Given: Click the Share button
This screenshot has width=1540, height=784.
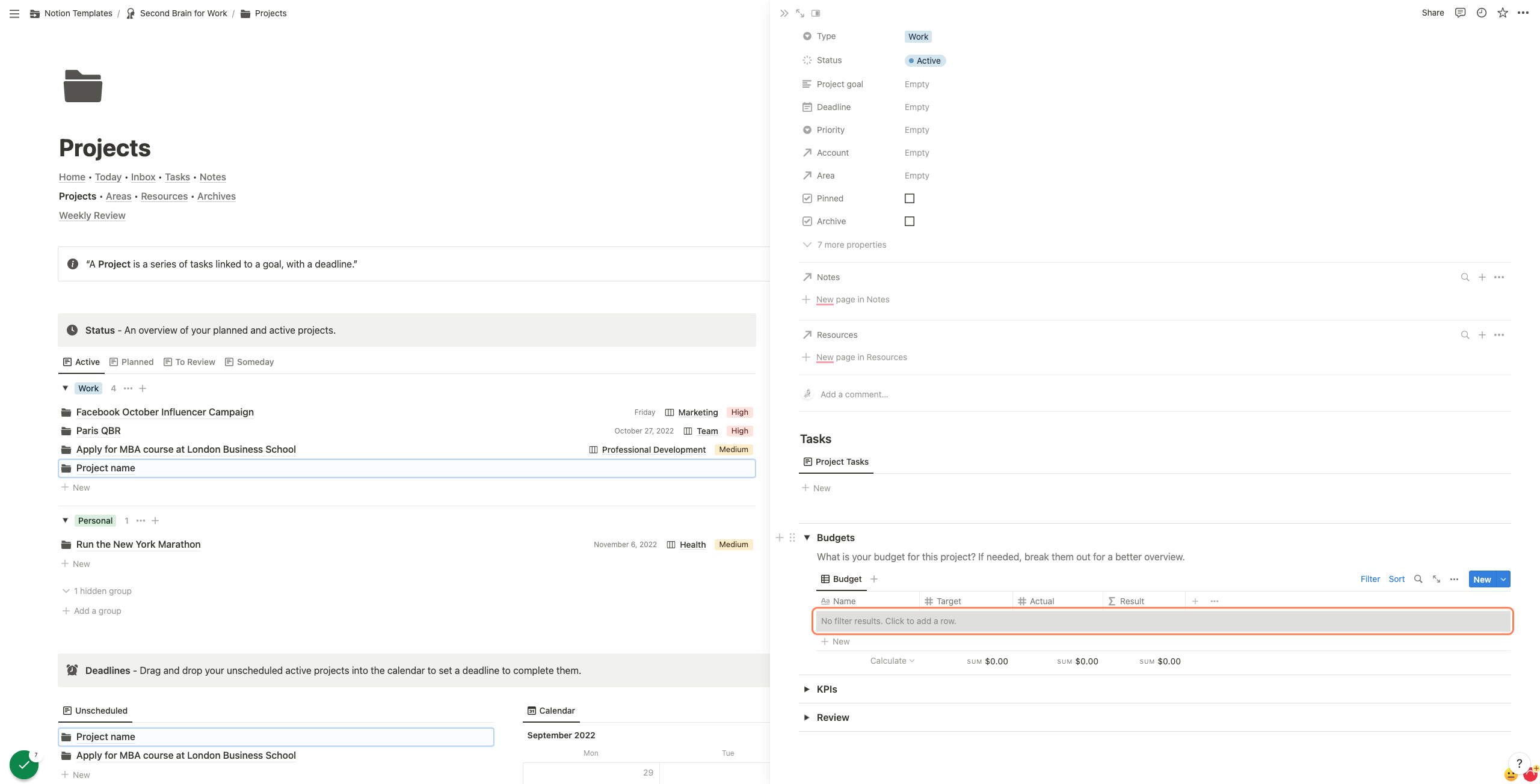Looking at the screenshot, I should coord(1433,13).
